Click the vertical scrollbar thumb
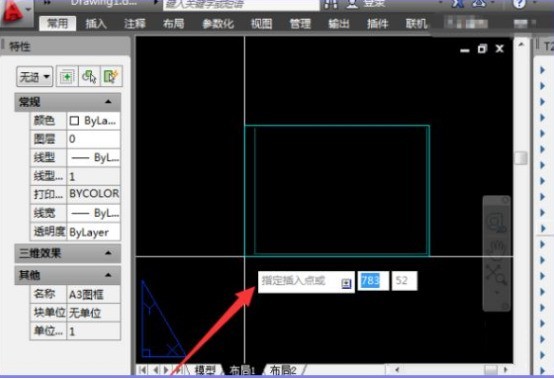Viewport: 554px width, 379px height. click(521, 158)
